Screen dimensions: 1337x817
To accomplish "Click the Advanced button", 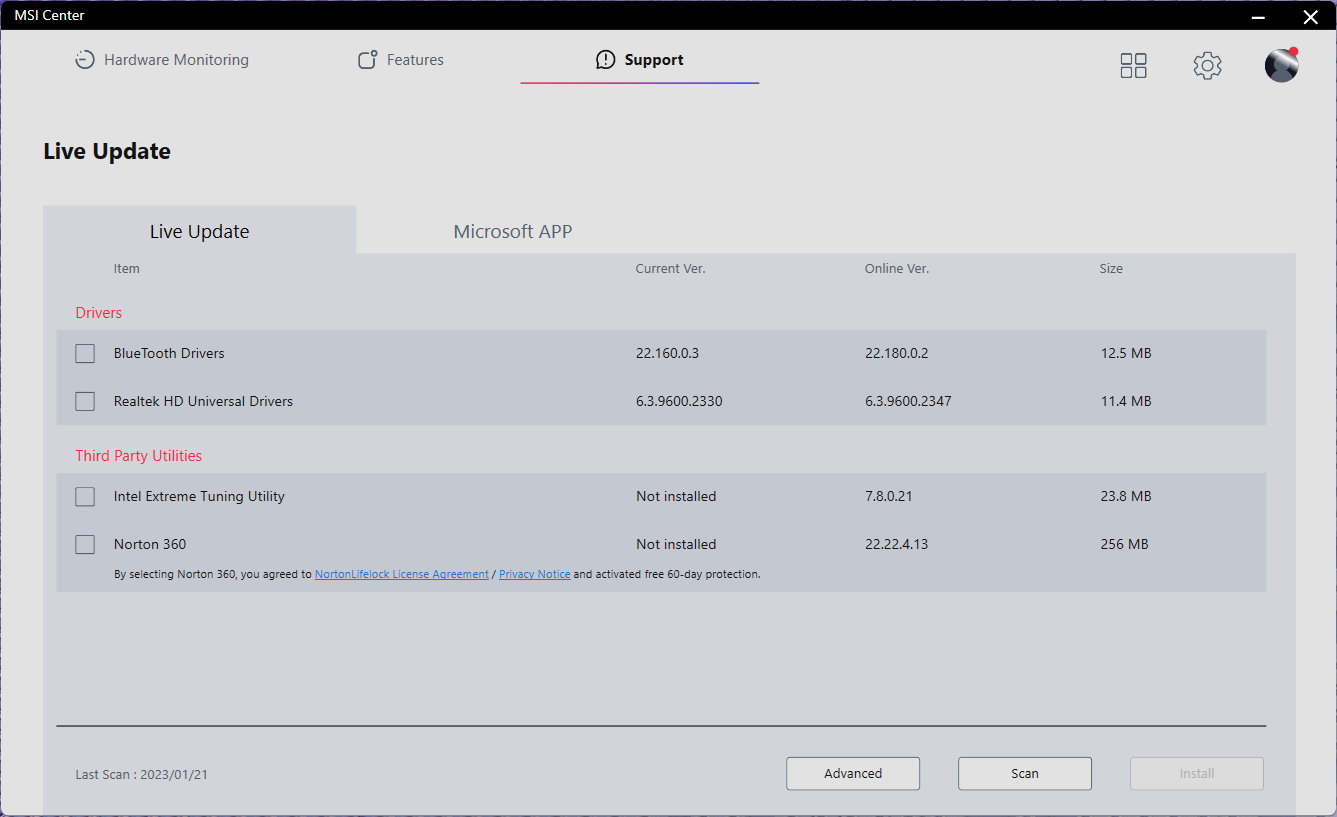I will click(853, 773).
